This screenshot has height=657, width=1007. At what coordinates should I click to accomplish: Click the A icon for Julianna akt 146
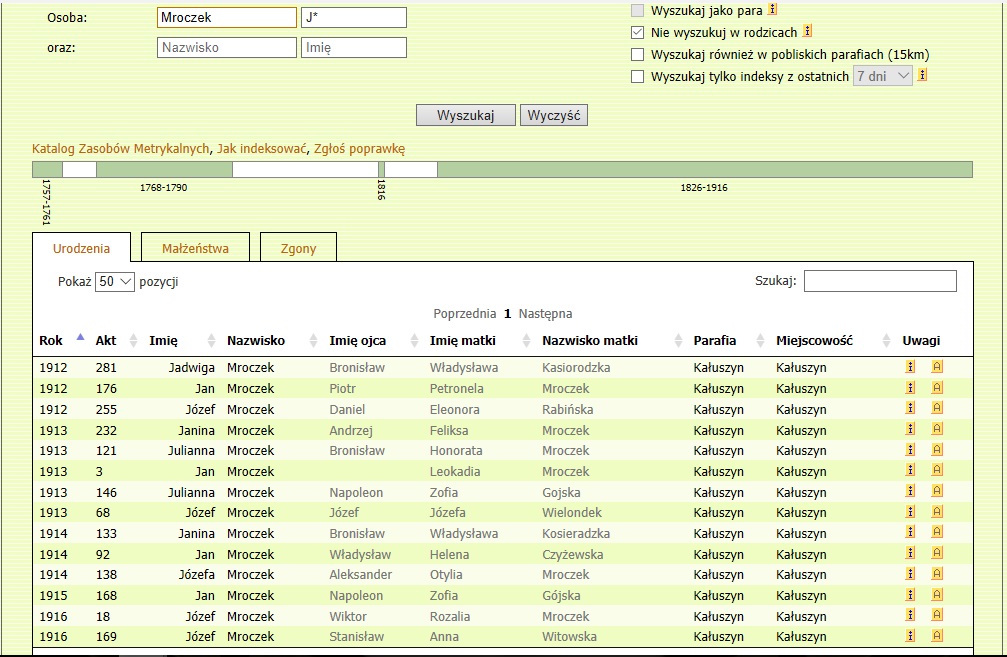tap(937, 492)
